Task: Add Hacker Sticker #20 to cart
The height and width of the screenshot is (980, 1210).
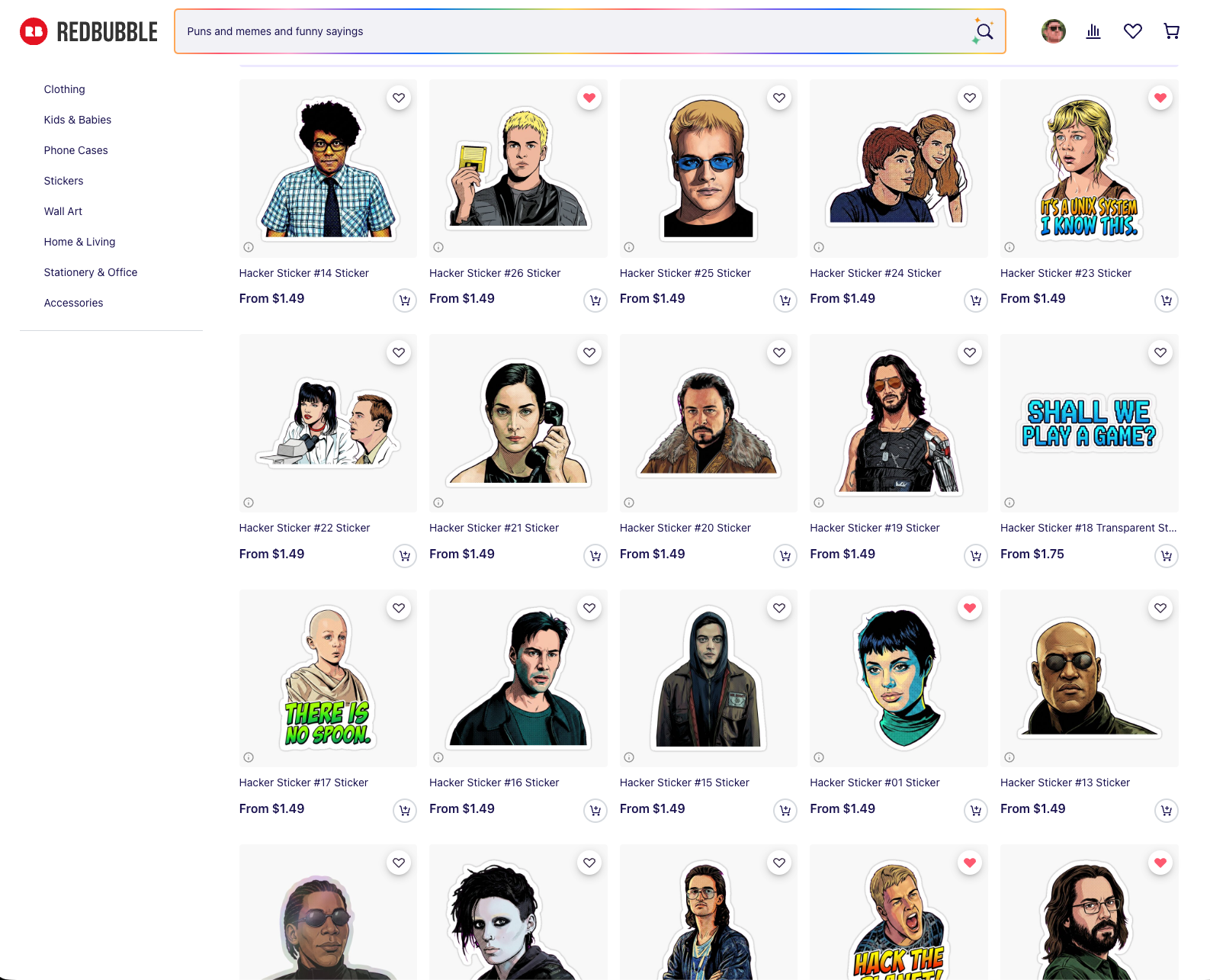Action: click(x=785, y=556)
